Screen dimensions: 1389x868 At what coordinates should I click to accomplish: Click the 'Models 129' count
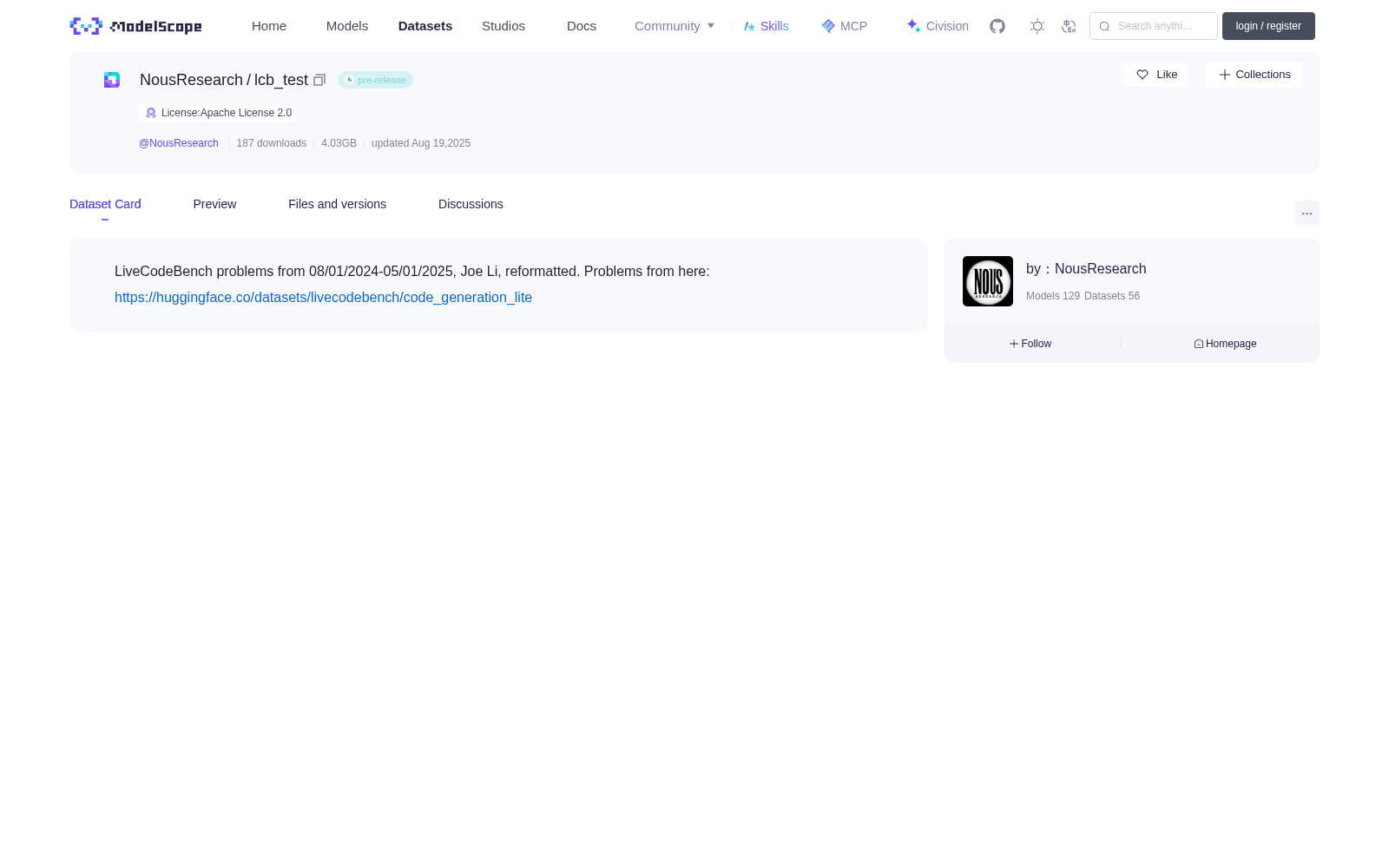pyautogui.click(x=1053, y=296)
